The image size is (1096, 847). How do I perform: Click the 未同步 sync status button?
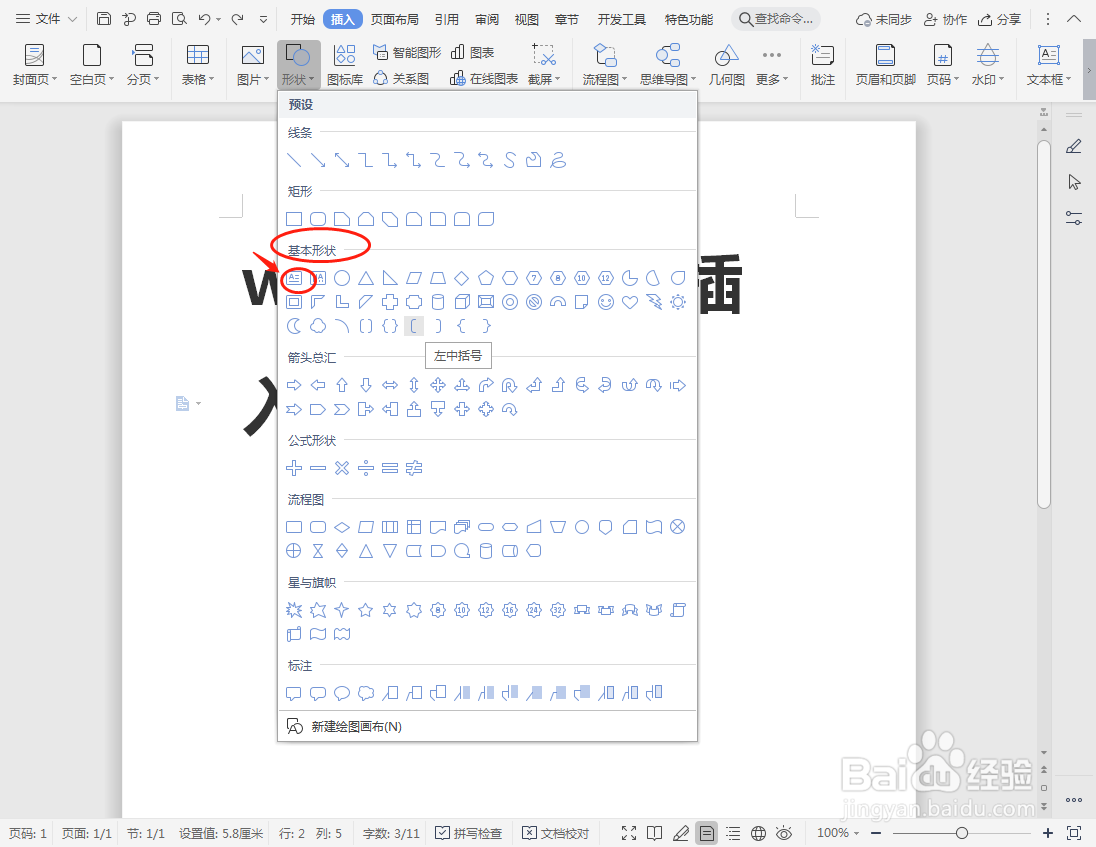pos(884,19)
